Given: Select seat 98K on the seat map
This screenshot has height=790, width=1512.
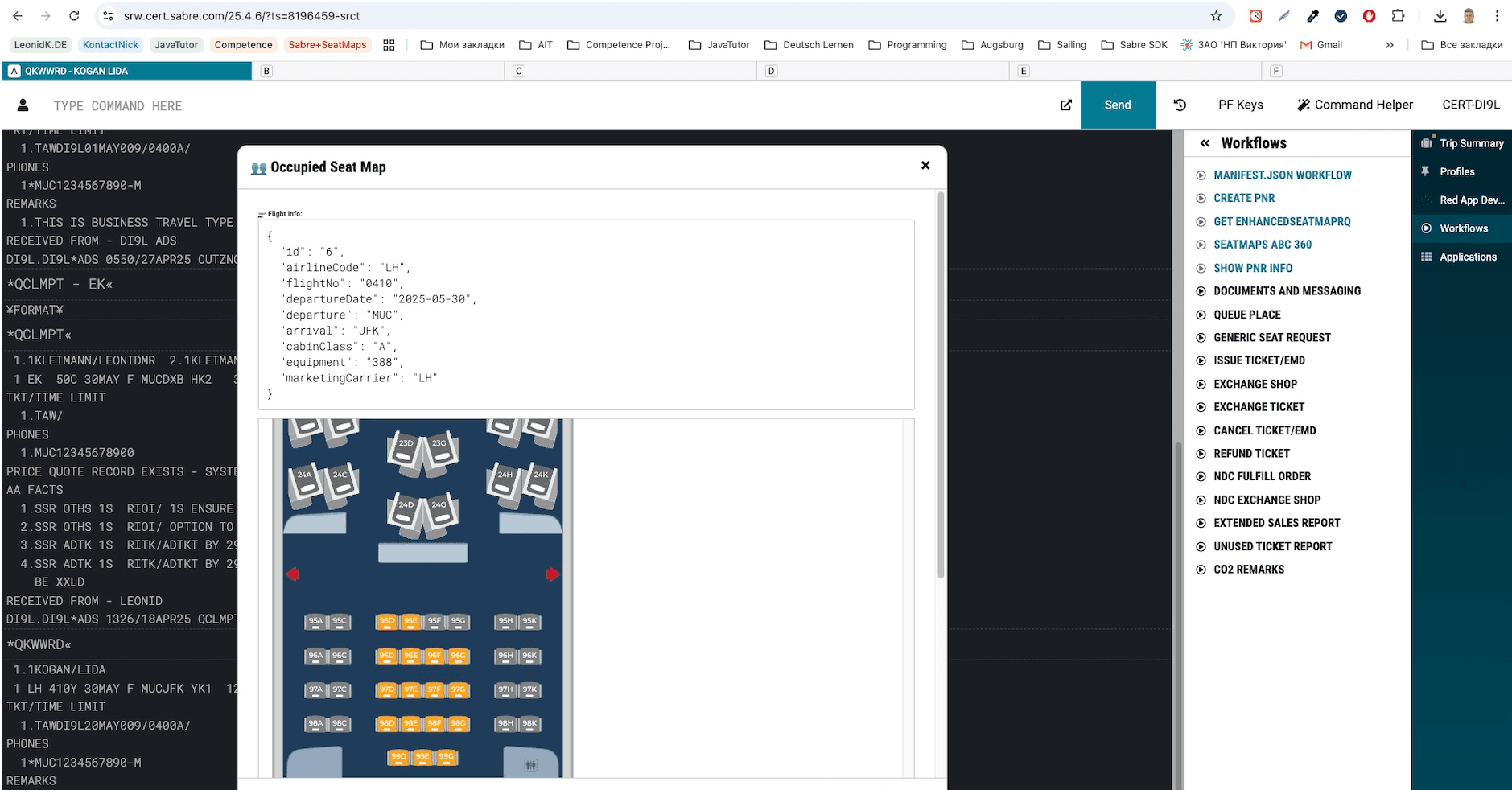Looking at the screenshot, I should (x=529, y=724).
